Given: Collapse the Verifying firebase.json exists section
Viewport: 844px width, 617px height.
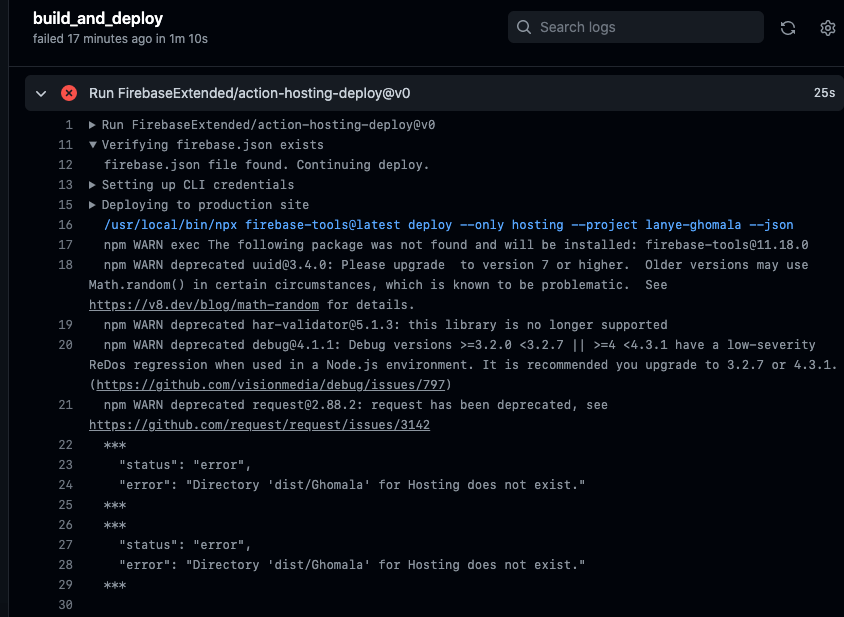Looking at the screenshot, I should coord(93,144).
